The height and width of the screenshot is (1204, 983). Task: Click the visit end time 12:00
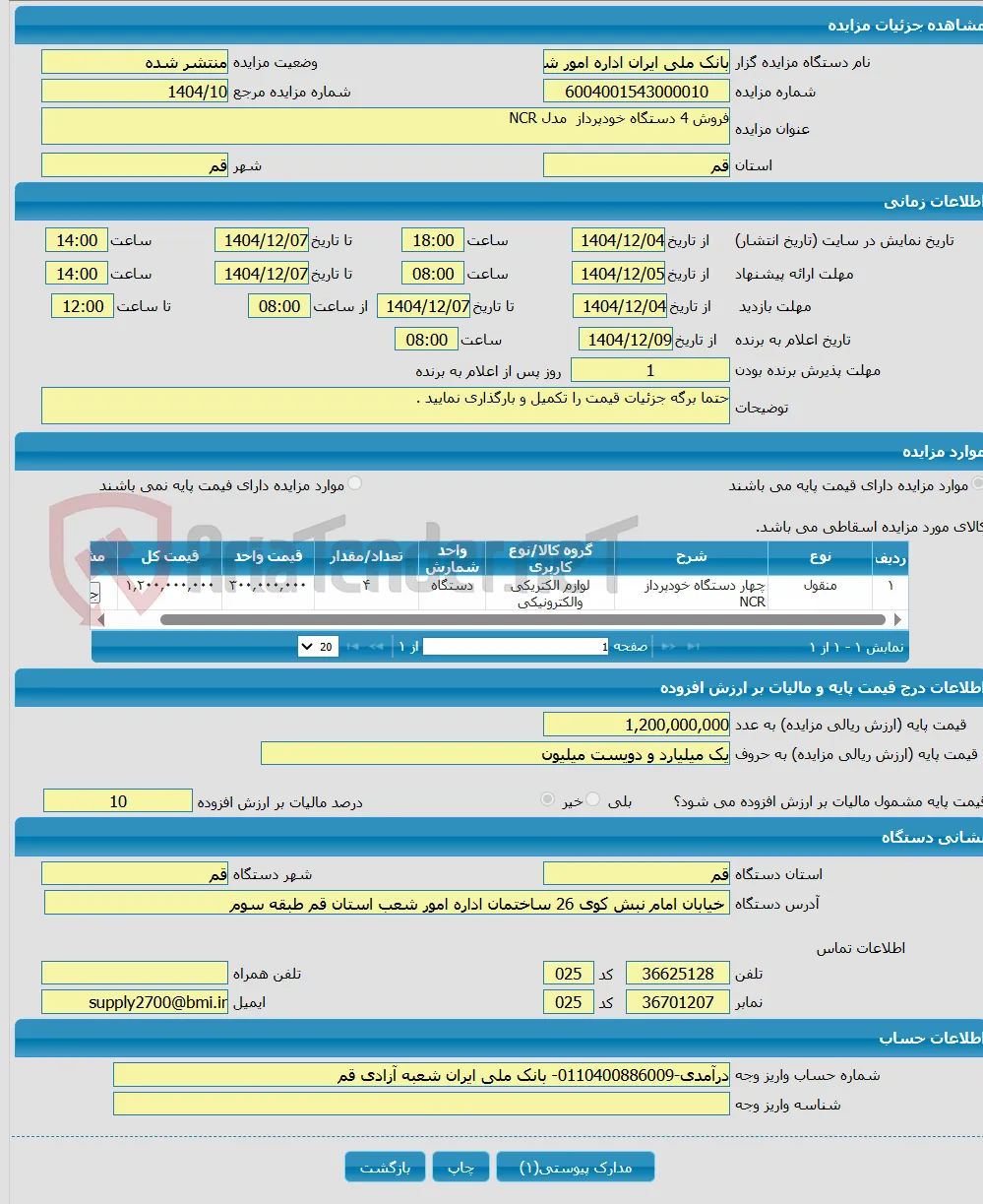point(83,306)
